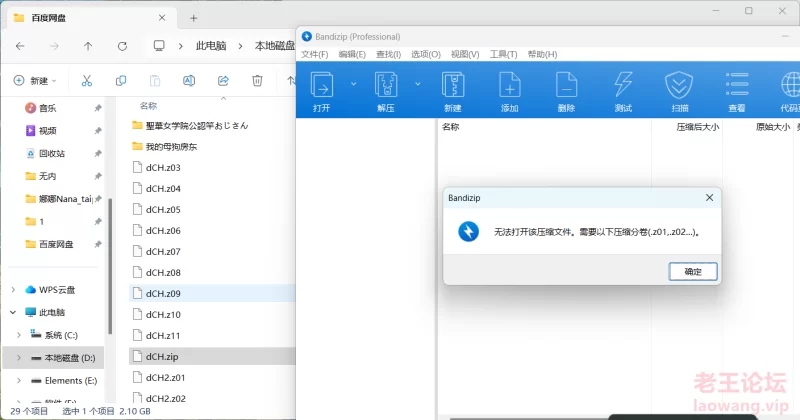
Task: Open Bandizip 查找(I) menu
Action: (388, 54)
